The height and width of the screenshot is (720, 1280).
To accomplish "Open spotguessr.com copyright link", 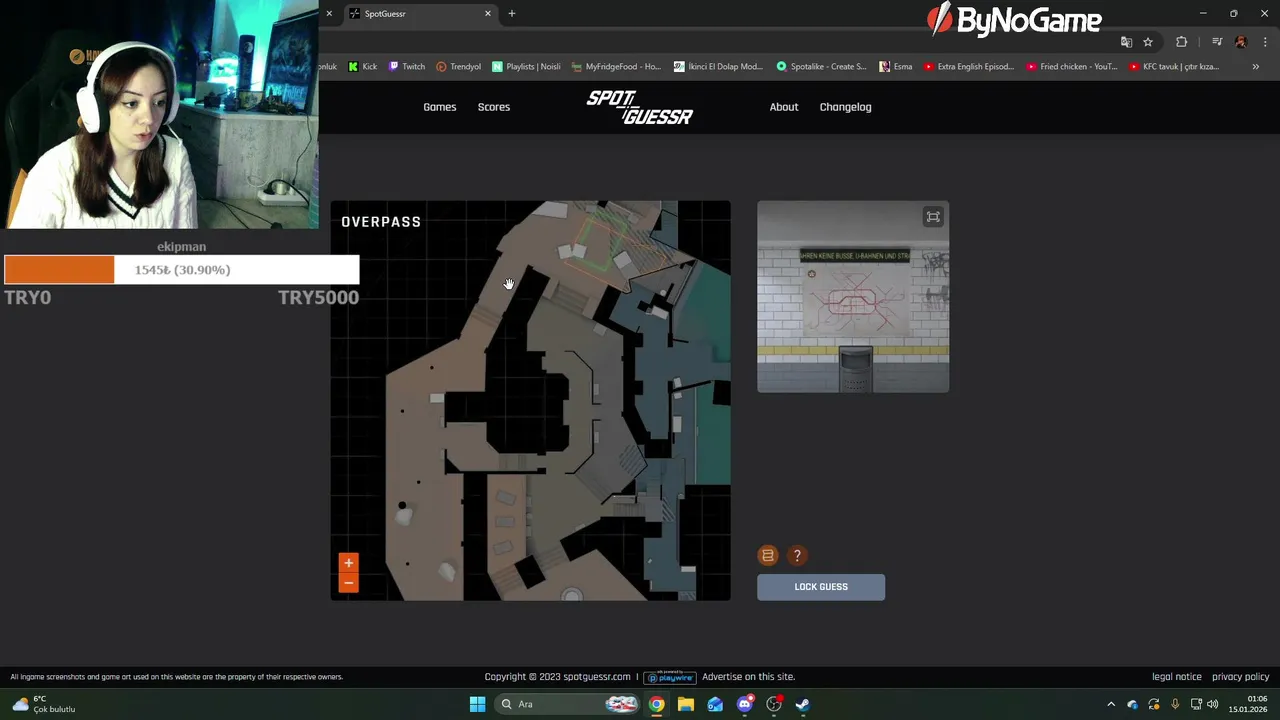I will point(597,677).
